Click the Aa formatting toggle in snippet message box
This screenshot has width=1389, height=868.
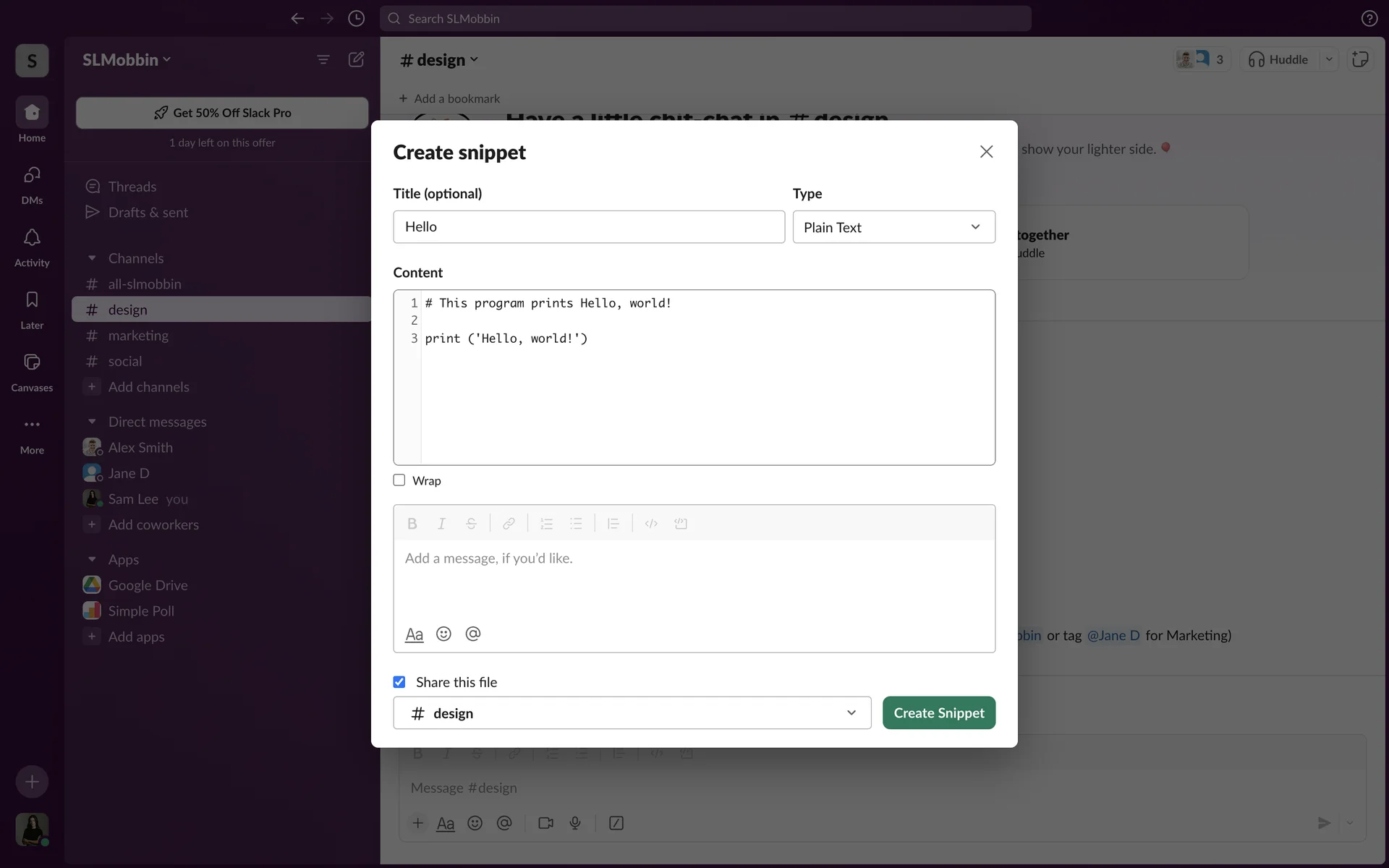coord(414,634)
